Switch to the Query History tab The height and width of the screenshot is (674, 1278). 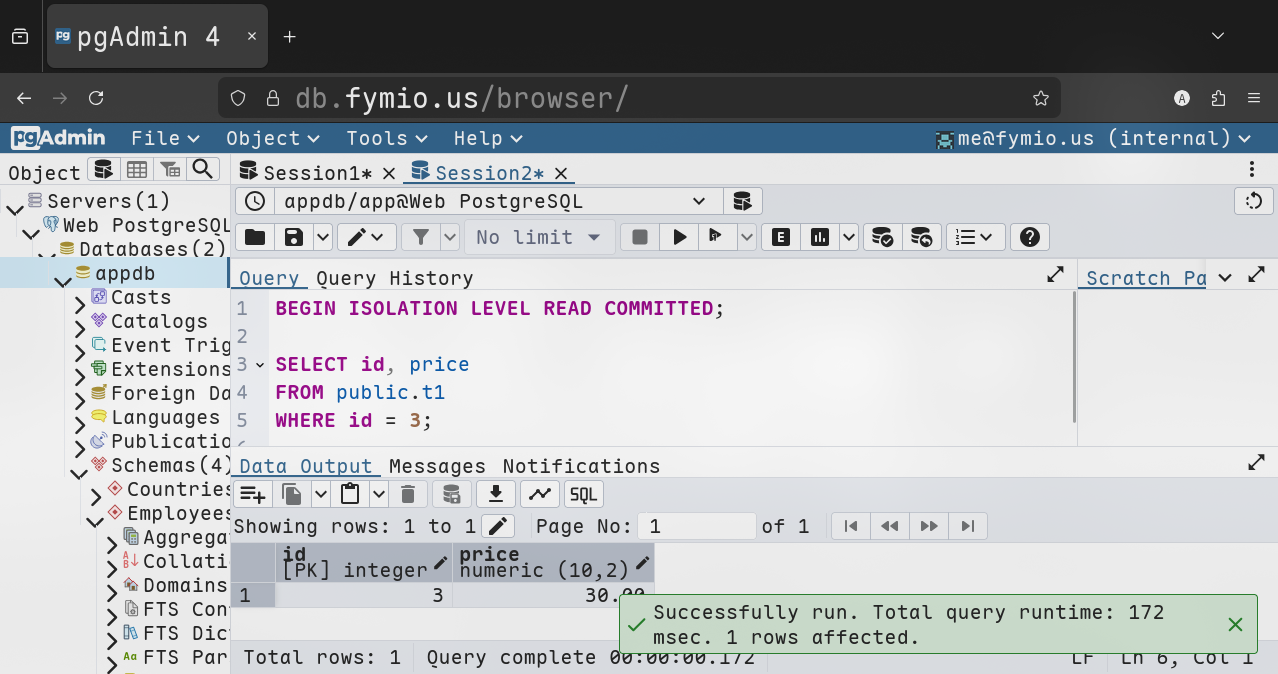pyautogui.click(x=394, y=278)
